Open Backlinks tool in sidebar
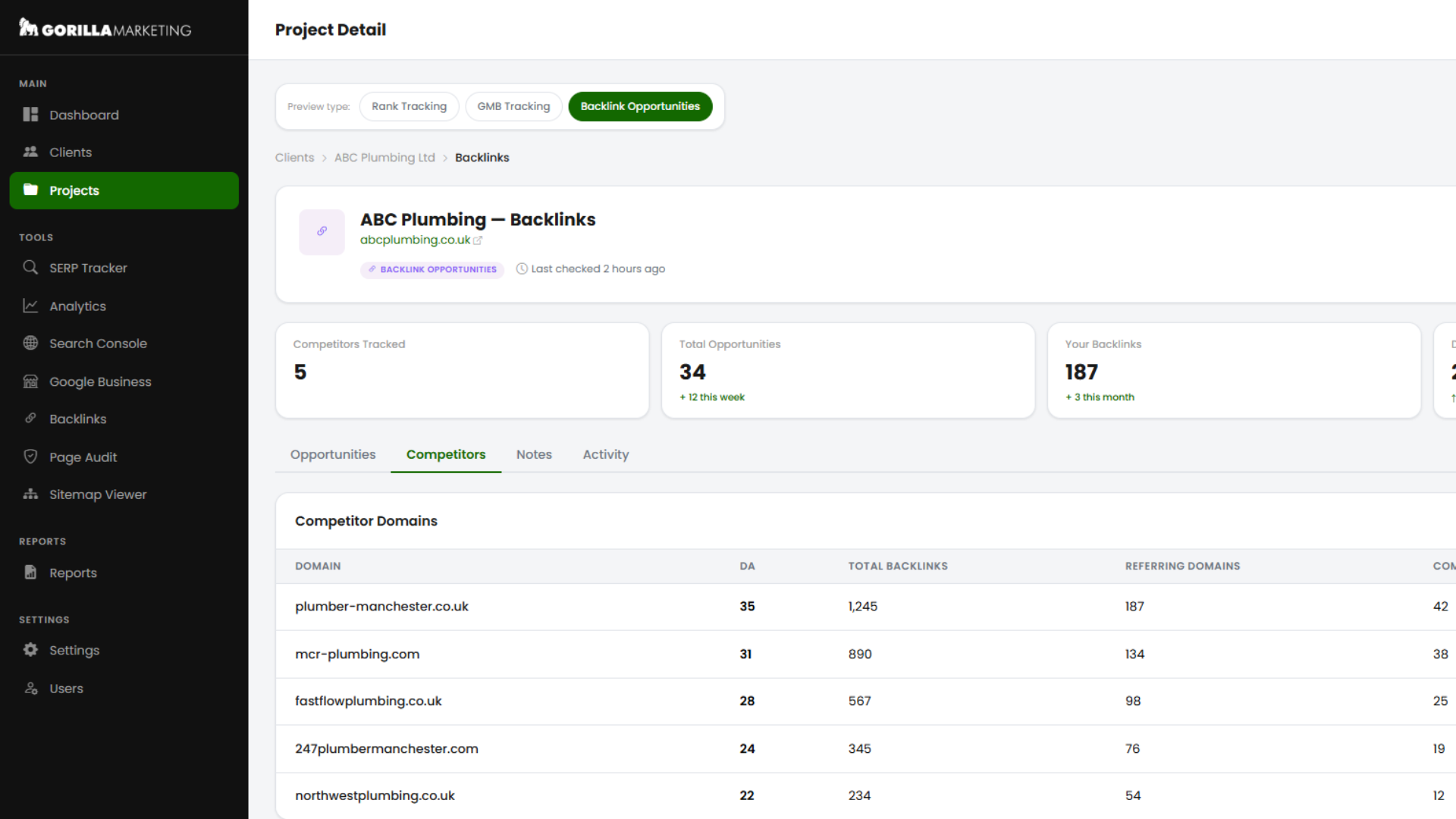 click(124, 419)
